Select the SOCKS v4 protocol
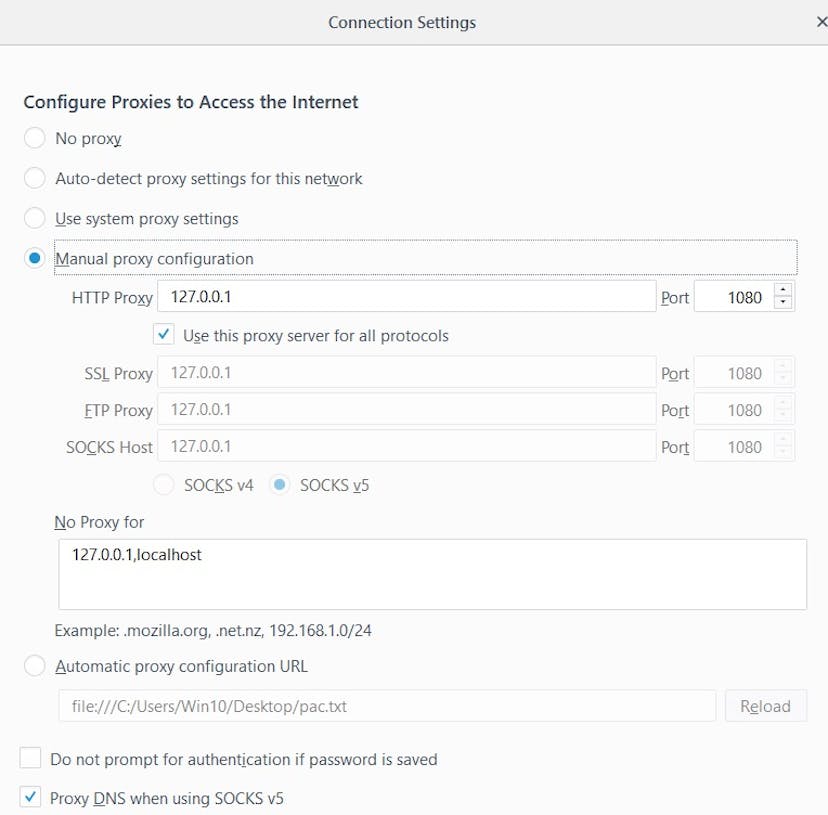 pyautogui.click(x=163, y=484)
